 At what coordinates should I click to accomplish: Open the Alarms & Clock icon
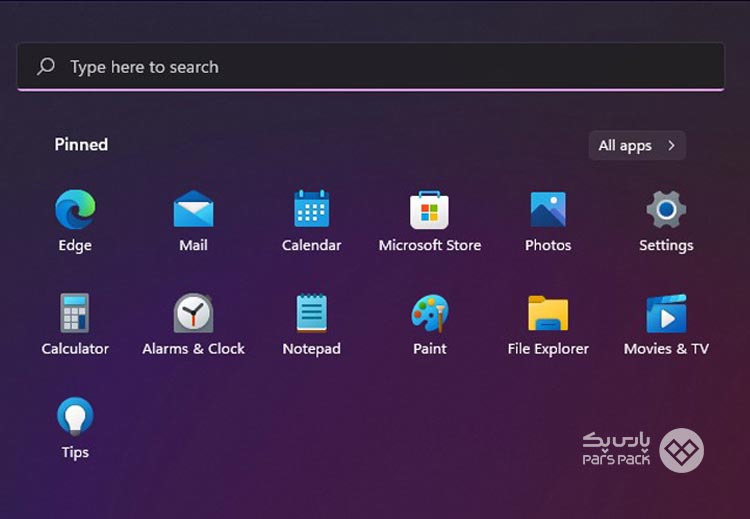coord(193,313)
